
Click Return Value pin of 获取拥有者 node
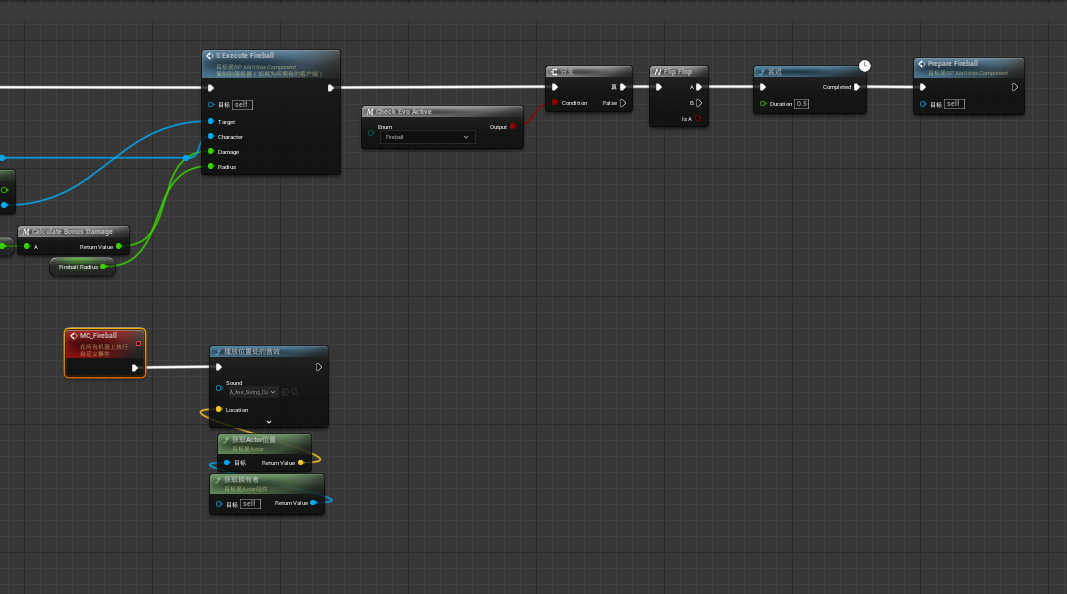(x=313, y=503)
